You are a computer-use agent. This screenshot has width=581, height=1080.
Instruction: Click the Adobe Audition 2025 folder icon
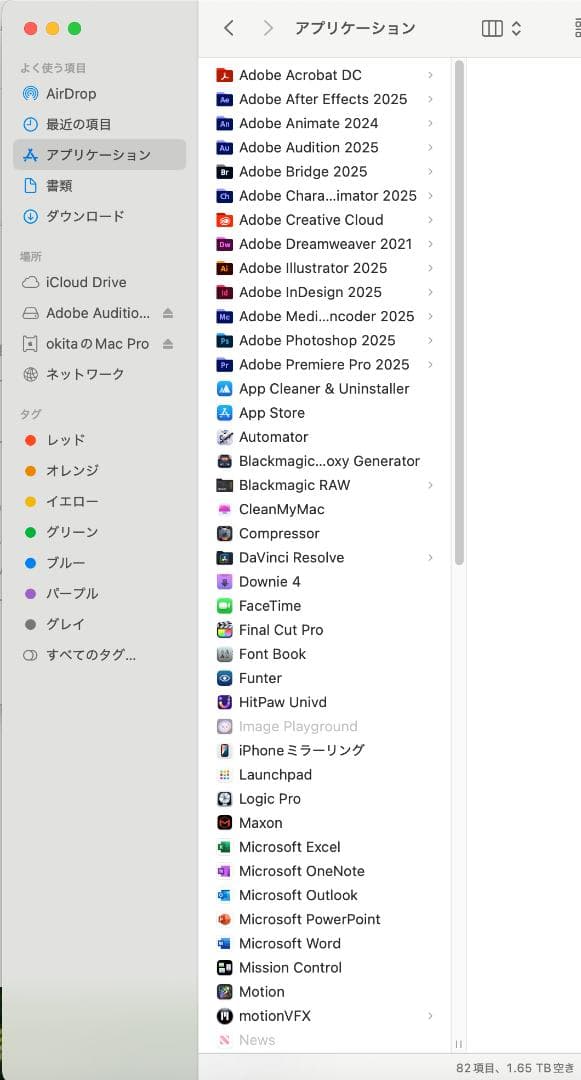[x=224, y=147]
